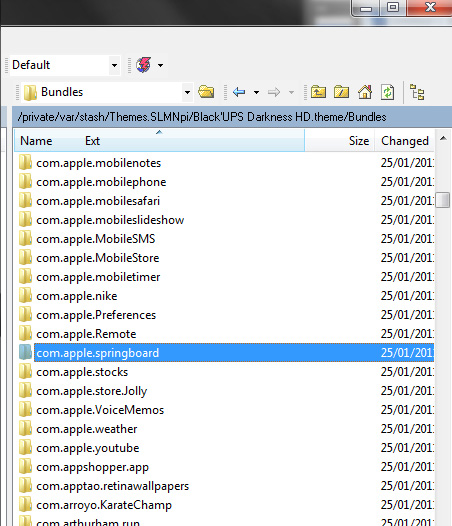Select the com.apple.mobilenotes folder
Viewport: 452px width, 526px height.
99,163
